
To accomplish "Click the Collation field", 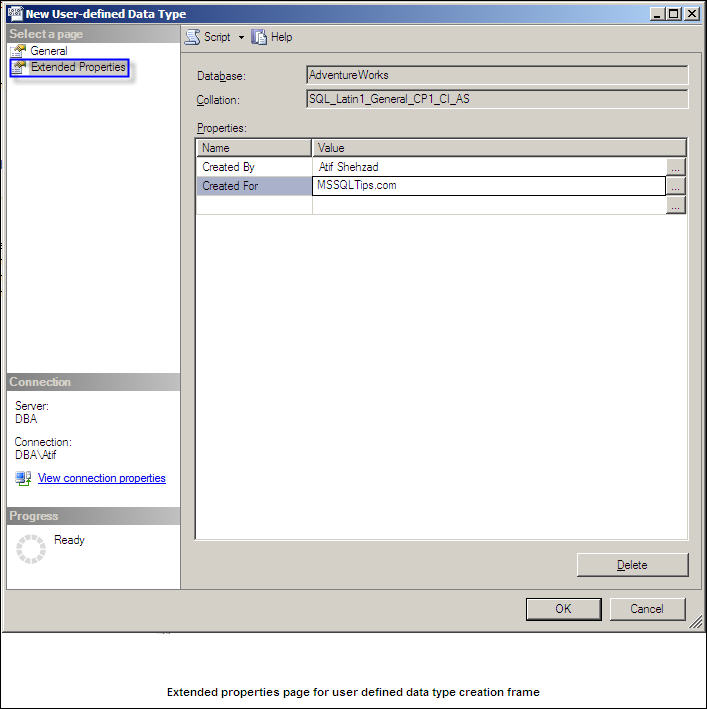I will 497,99.
